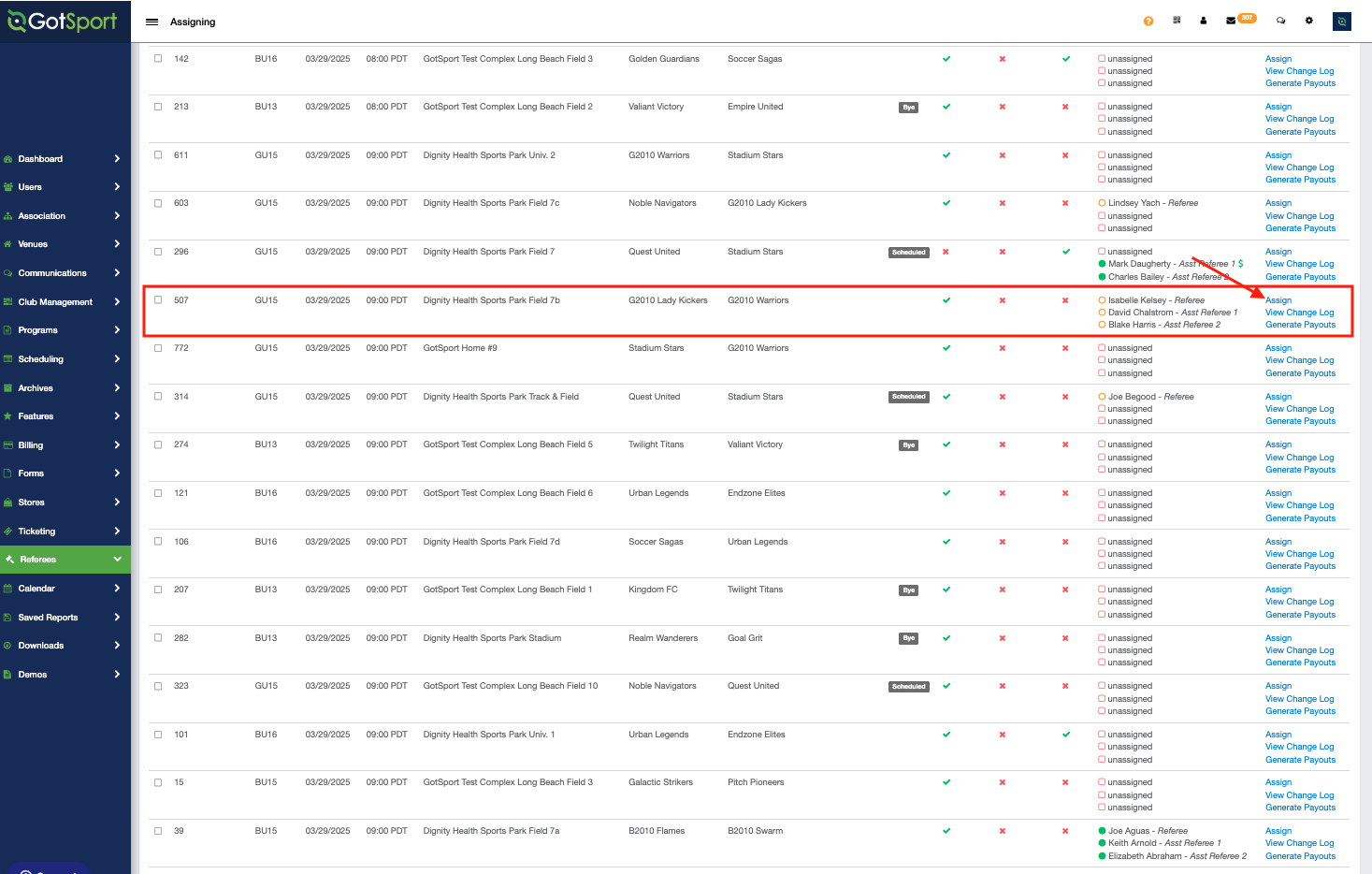This screenshot has width=1372, height=874.
Task: Click the Association hierarchy icon in sidebar
Action: tap(8, 216)
